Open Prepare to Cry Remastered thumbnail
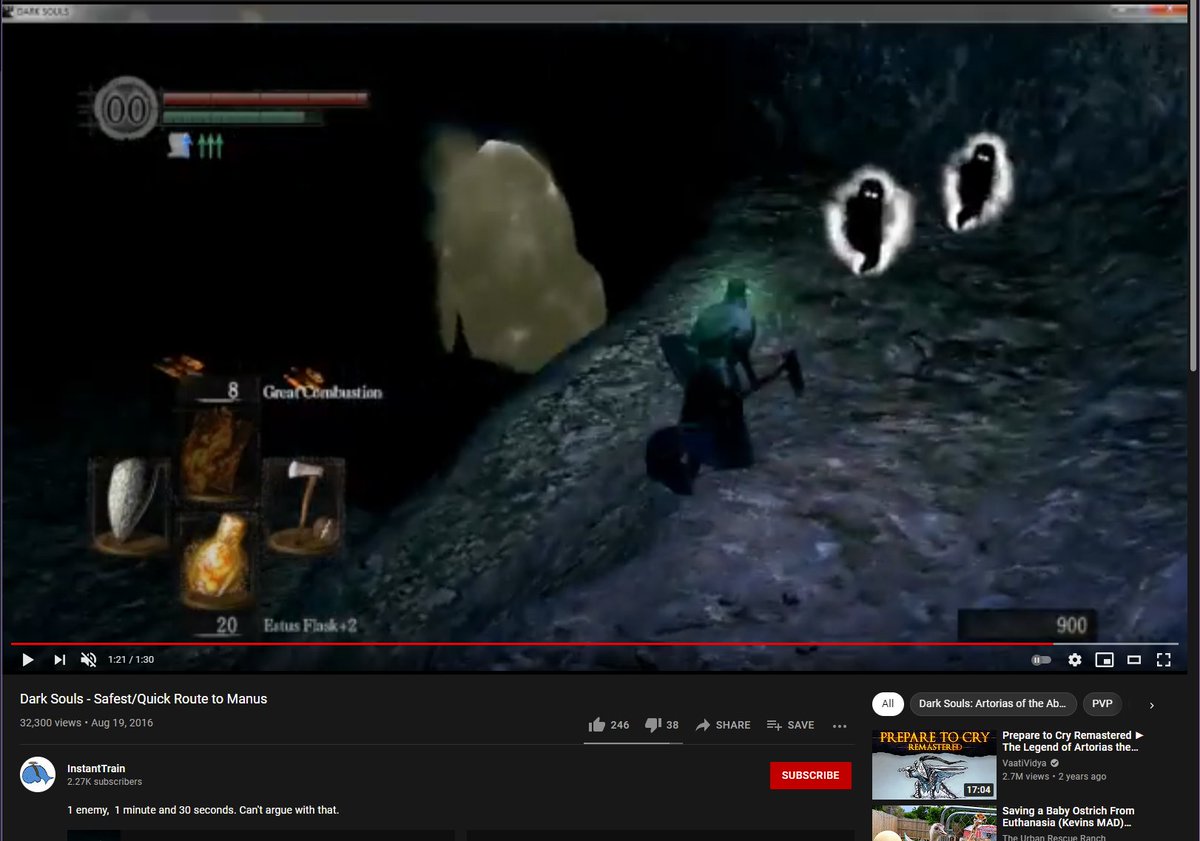This screenshot has height=841, width=1200. pyautogui.click(x=934, y=765)
